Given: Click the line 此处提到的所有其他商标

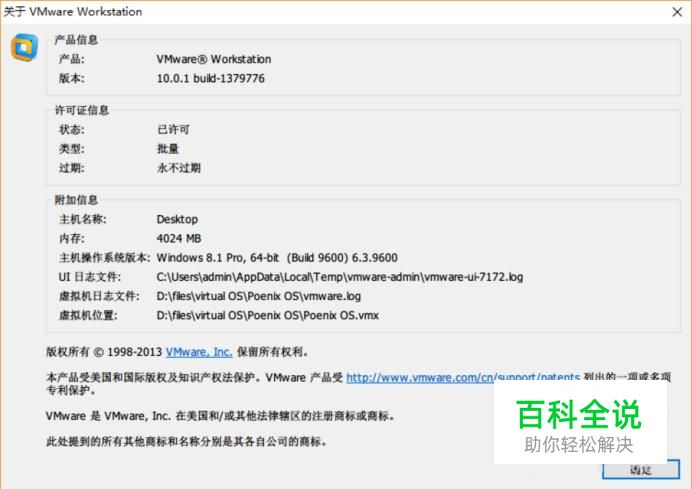Looking at the screenshot, I should click(186, 441).
